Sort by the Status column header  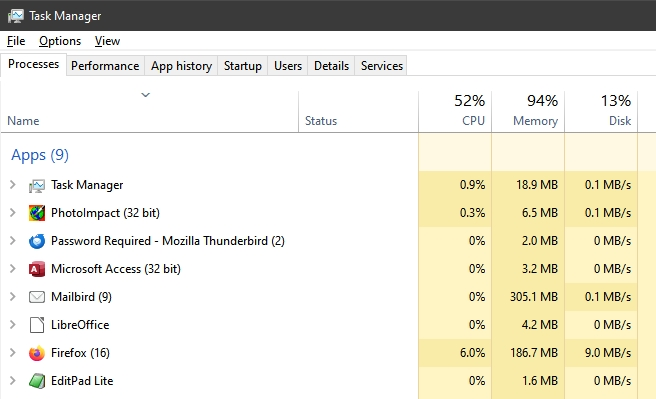359,112
